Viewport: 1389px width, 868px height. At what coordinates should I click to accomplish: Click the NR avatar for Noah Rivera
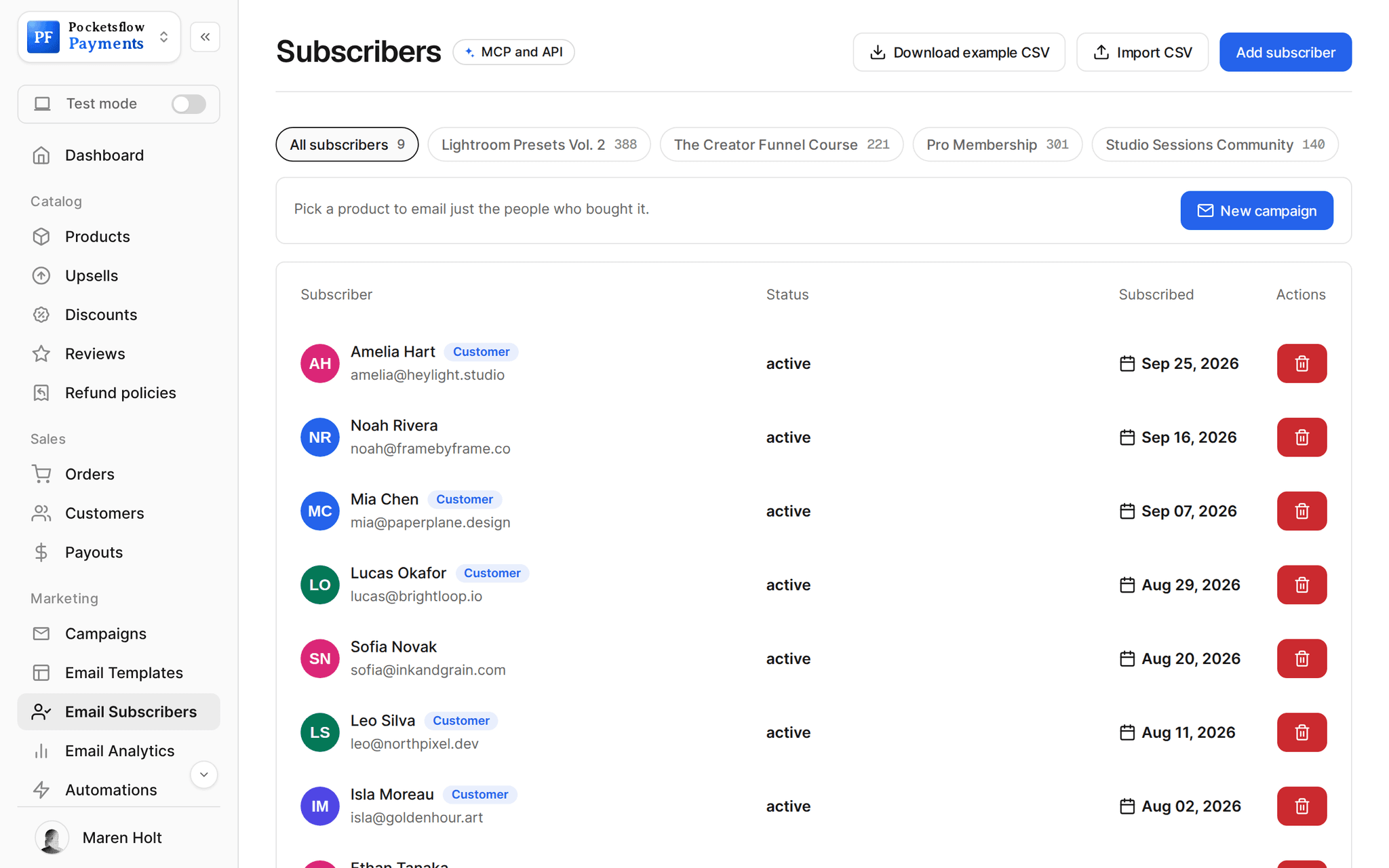[320, 437]
